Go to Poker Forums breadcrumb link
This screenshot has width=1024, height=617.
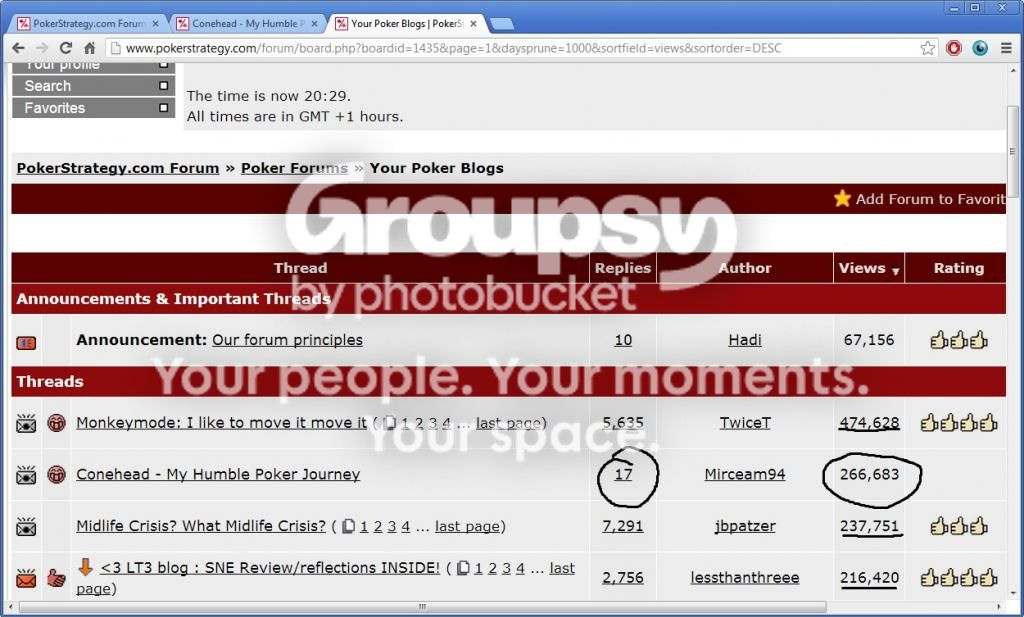click(295, 168)
